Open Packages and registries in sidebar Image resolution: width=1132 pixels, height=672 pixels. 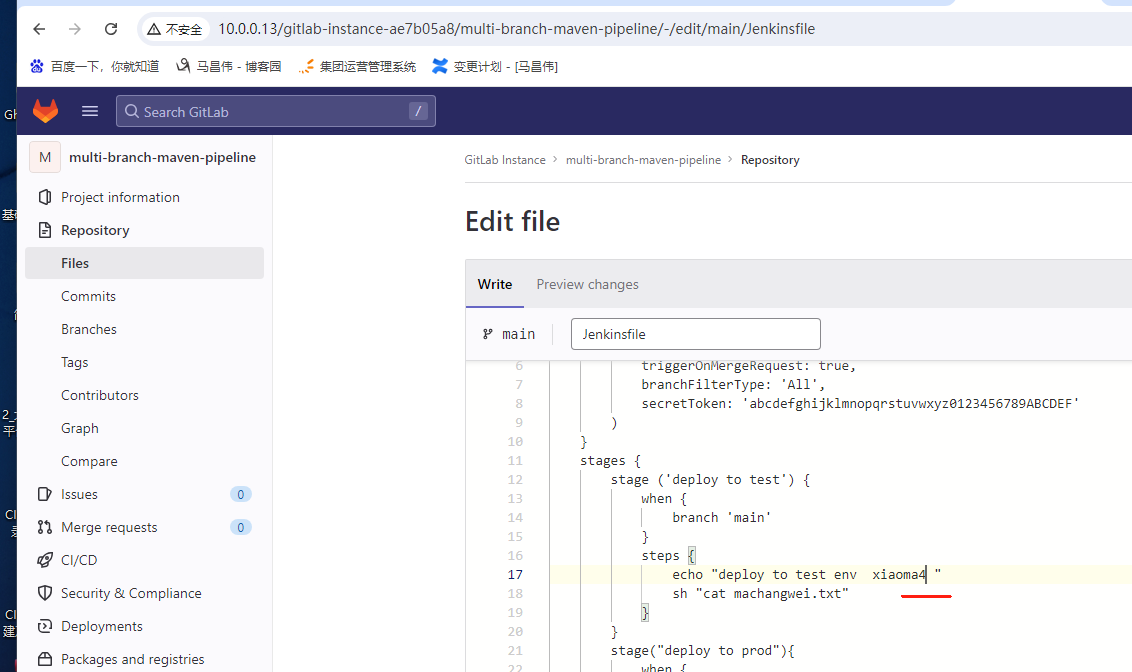(x=133, y=659)
